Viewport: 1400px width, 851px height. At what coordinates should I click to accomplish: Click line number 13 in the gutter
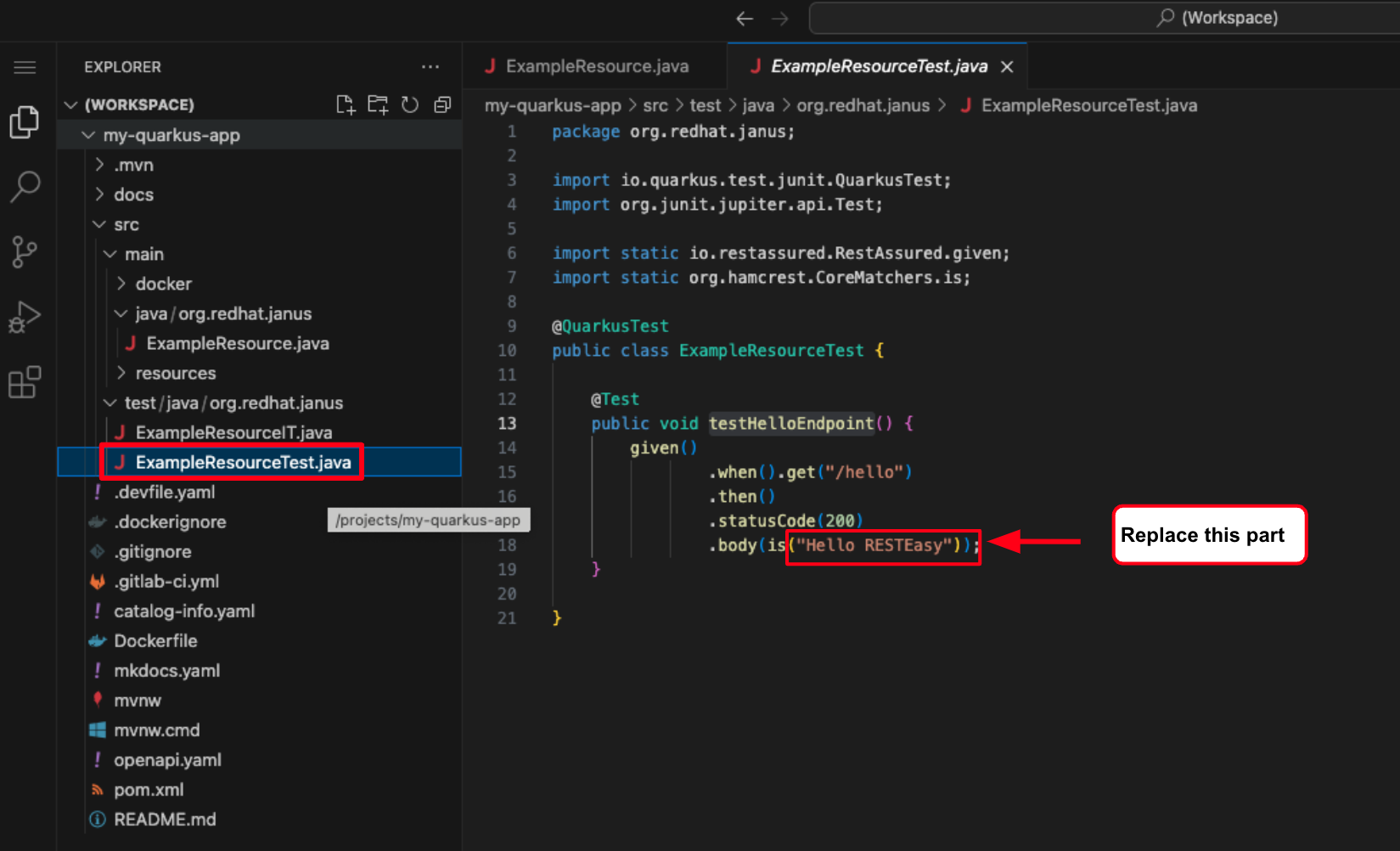pyautogui.click(x=507, y=423)
